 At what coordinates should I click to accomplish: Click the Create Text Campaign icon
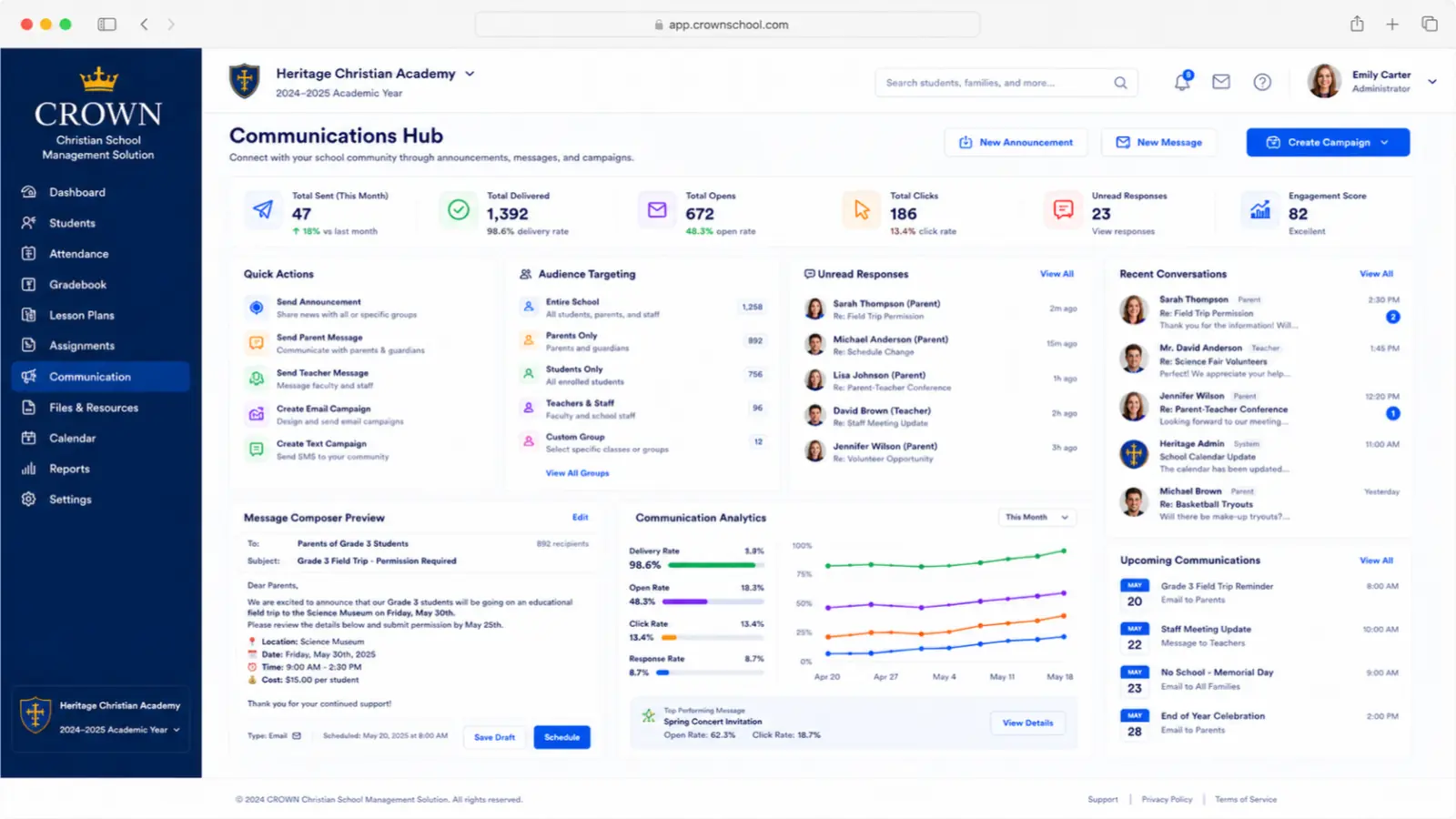coord(257,450)
